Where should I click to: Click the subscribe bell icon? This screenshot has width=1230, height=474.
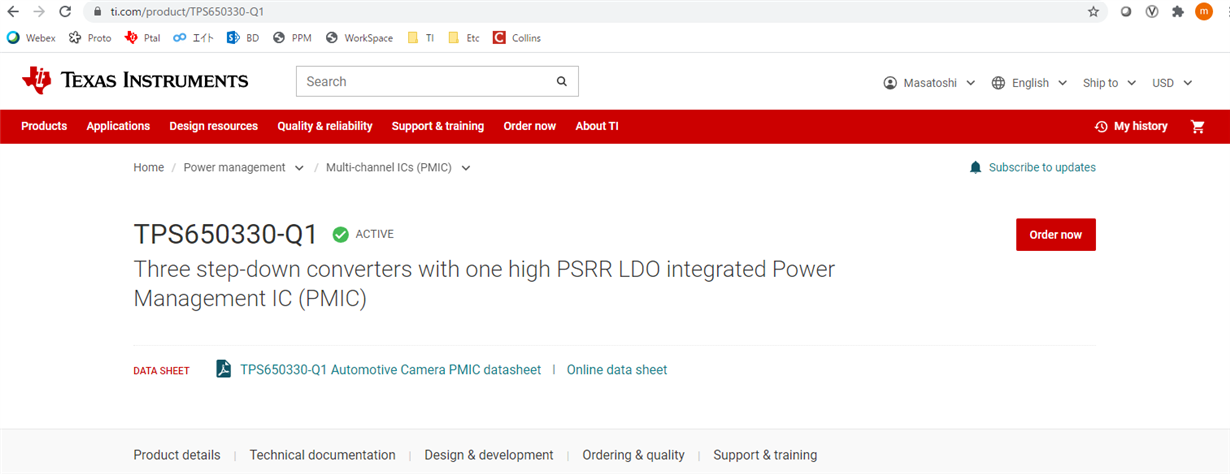tap(976, 167)
